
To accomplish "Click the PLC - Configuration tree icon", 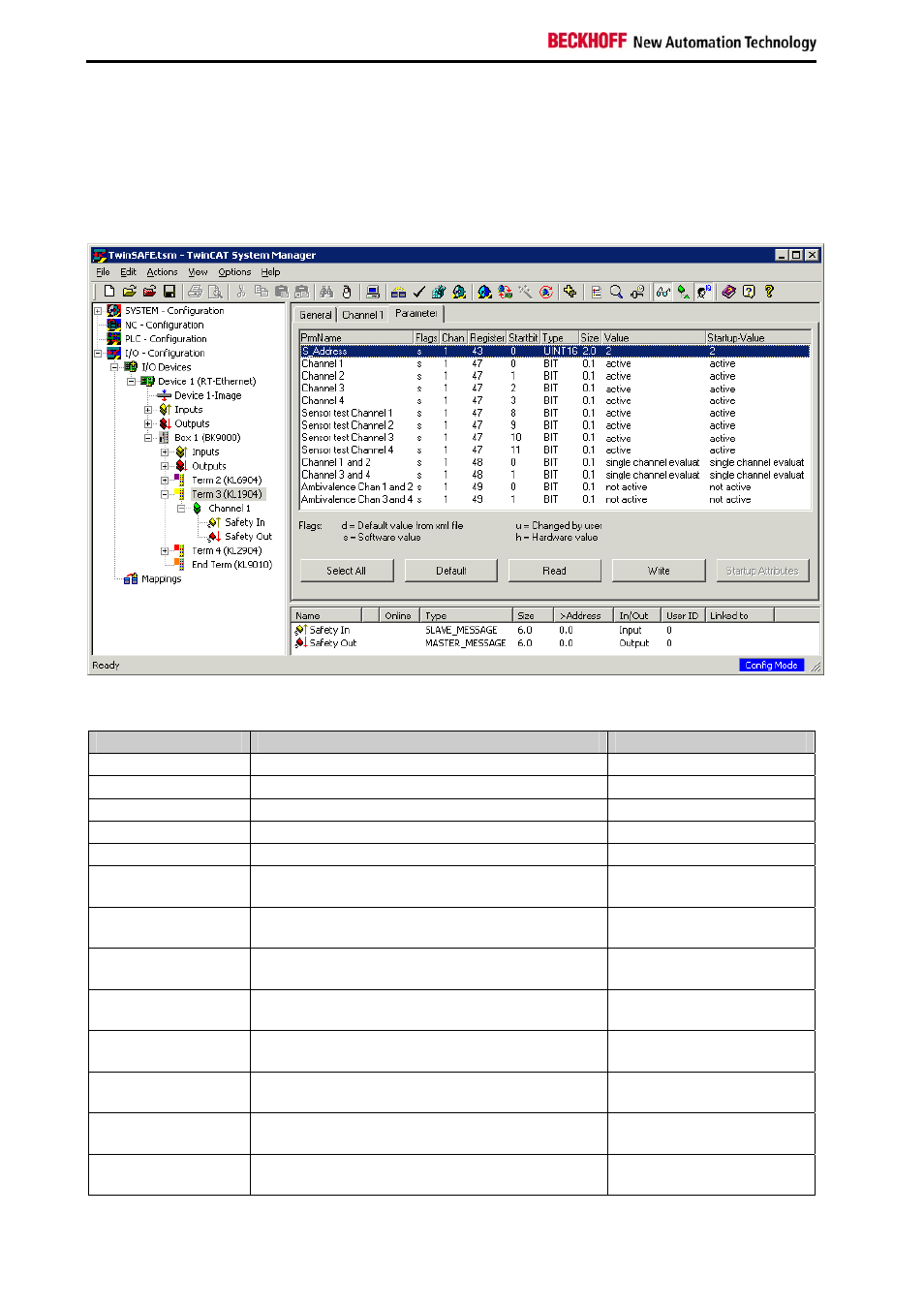I will (114, 339).
